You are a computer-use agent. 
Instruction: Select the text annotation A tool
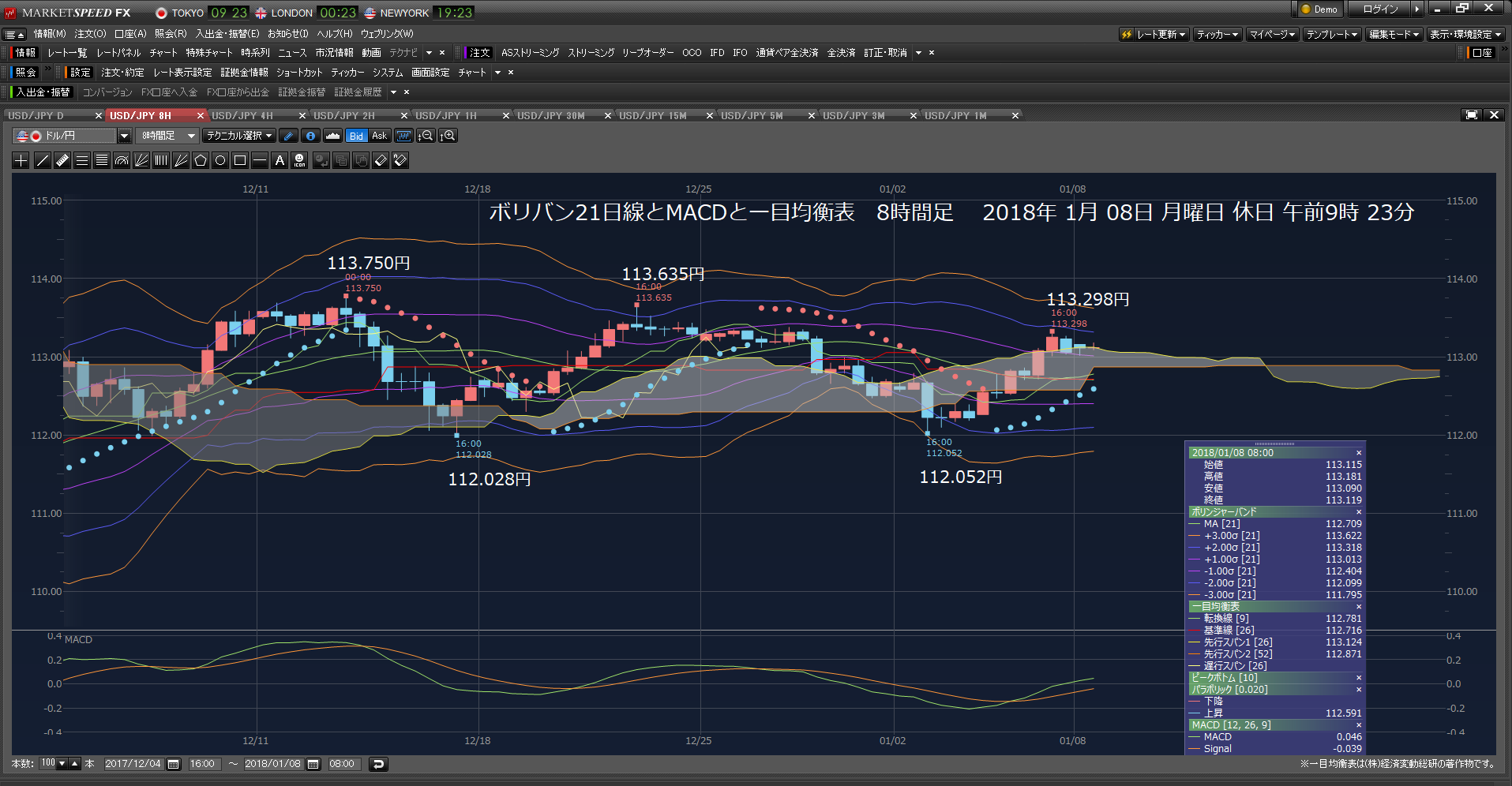(280, 160)
